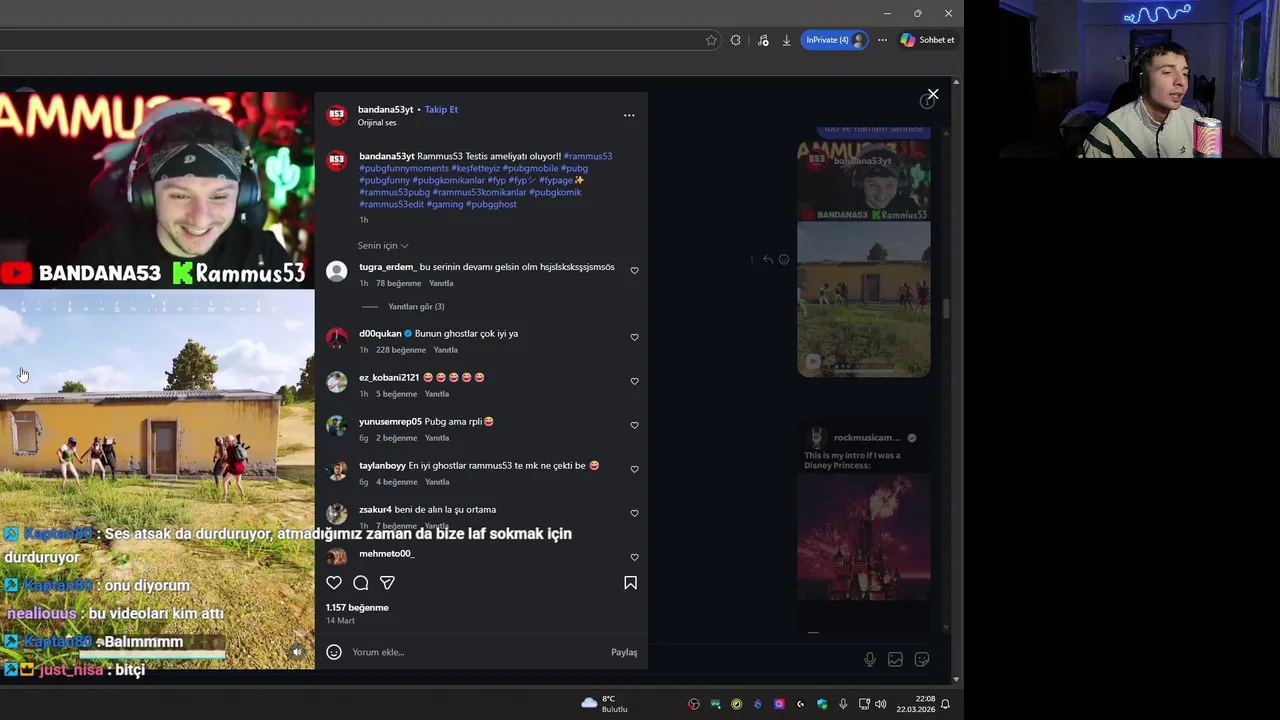This screenshot has width=1280, height=720.
Task: Like d00qukan comment heart
Action: [634, 337]
